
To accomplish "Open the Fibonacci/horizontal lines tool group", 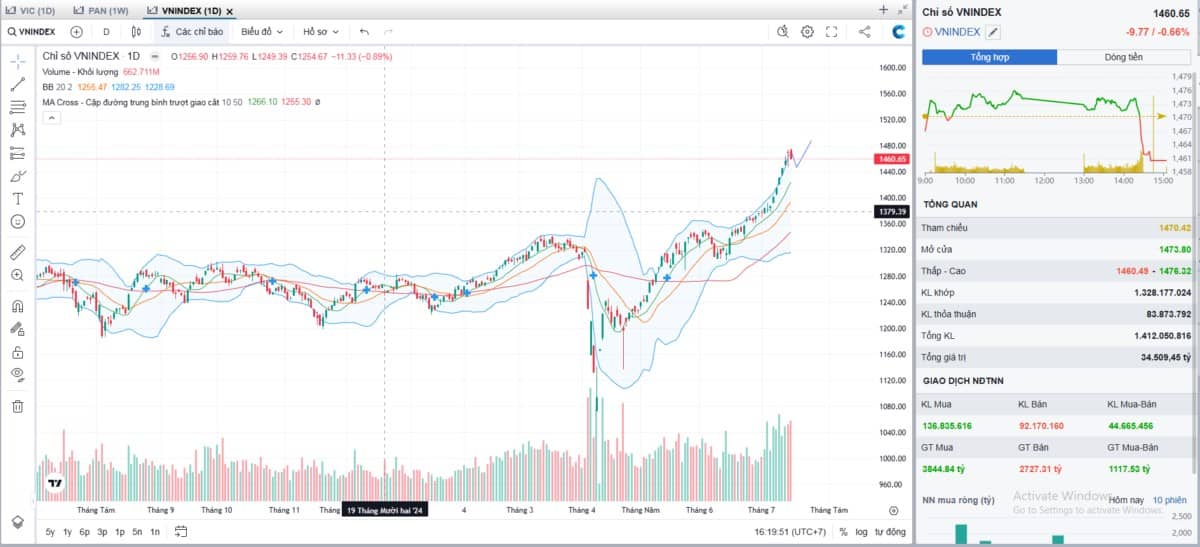I will pos(17,107).
